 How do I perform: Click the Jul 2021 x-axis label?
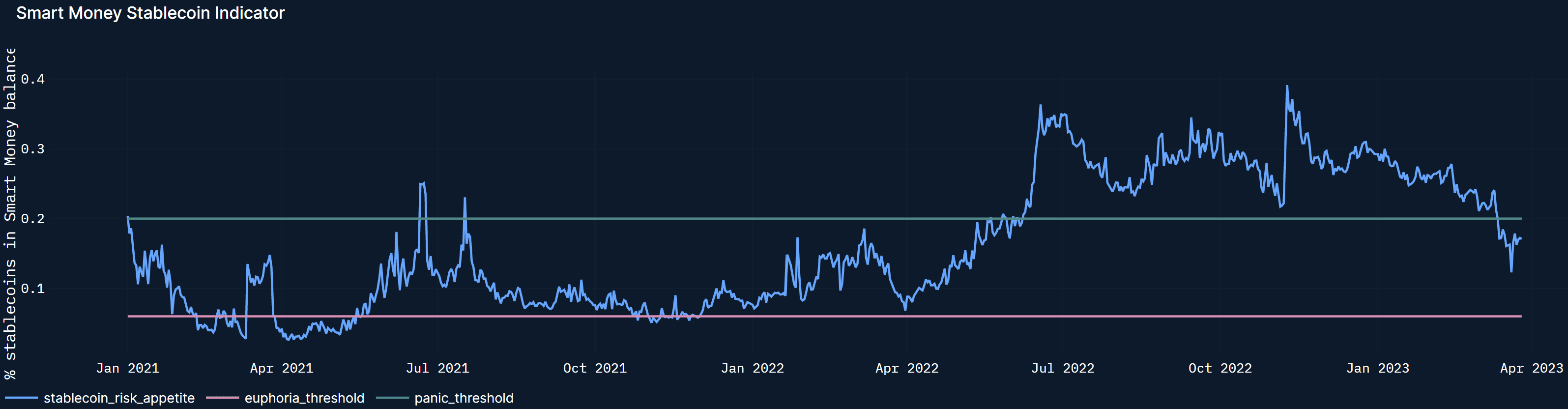point(437,368)
